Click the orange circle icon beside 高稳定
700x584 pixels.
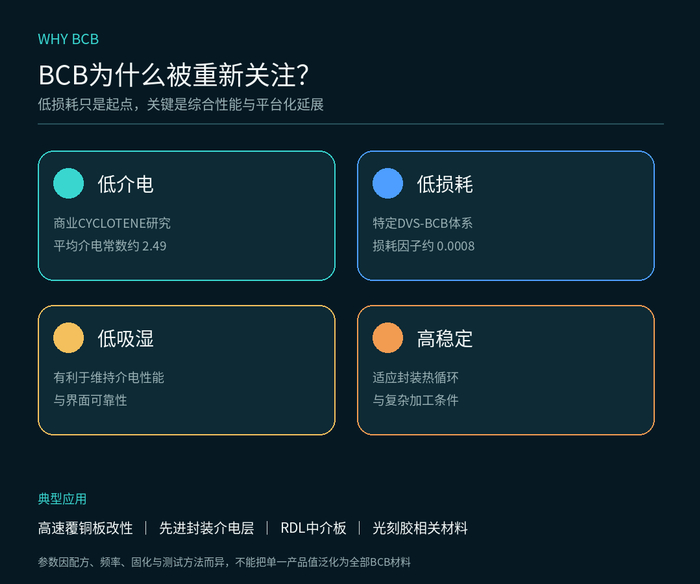tap(388, 338)
